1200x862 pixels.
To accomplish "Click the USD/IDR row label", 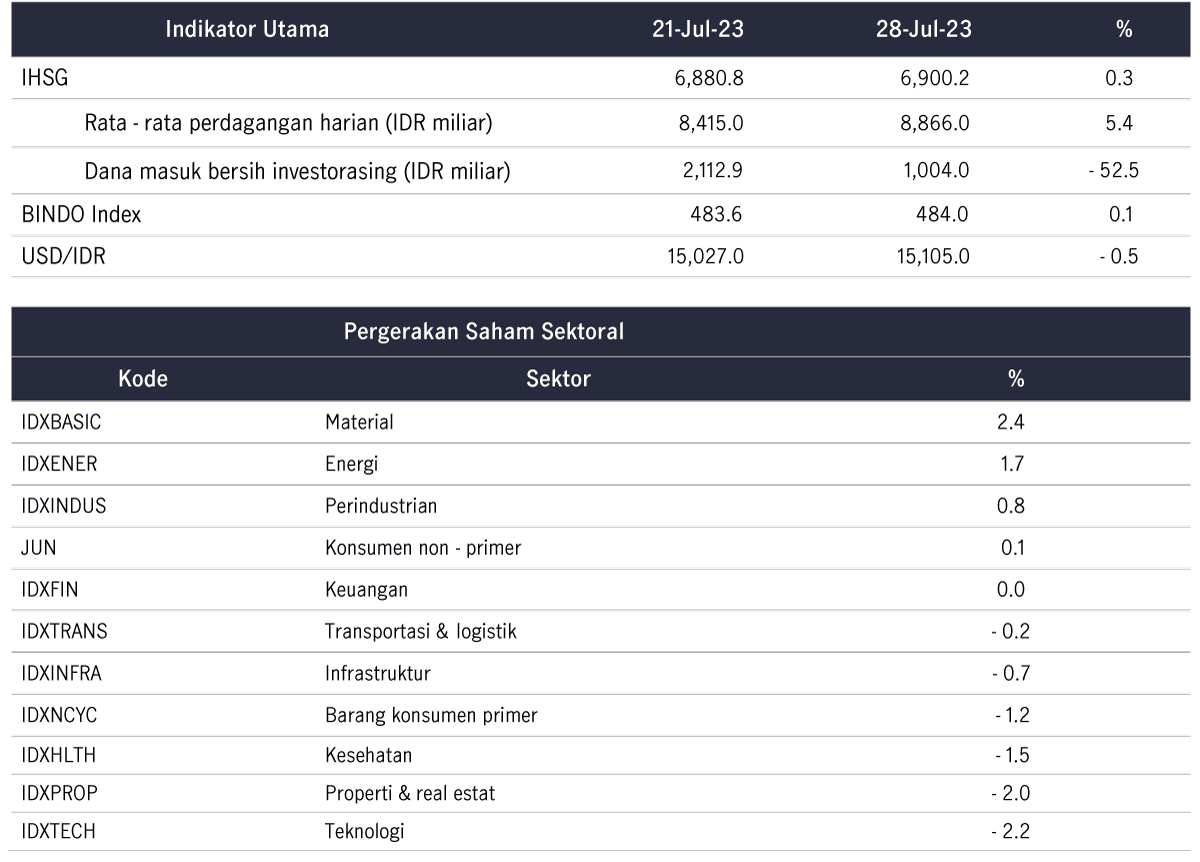I will click(x=63, y=257).
